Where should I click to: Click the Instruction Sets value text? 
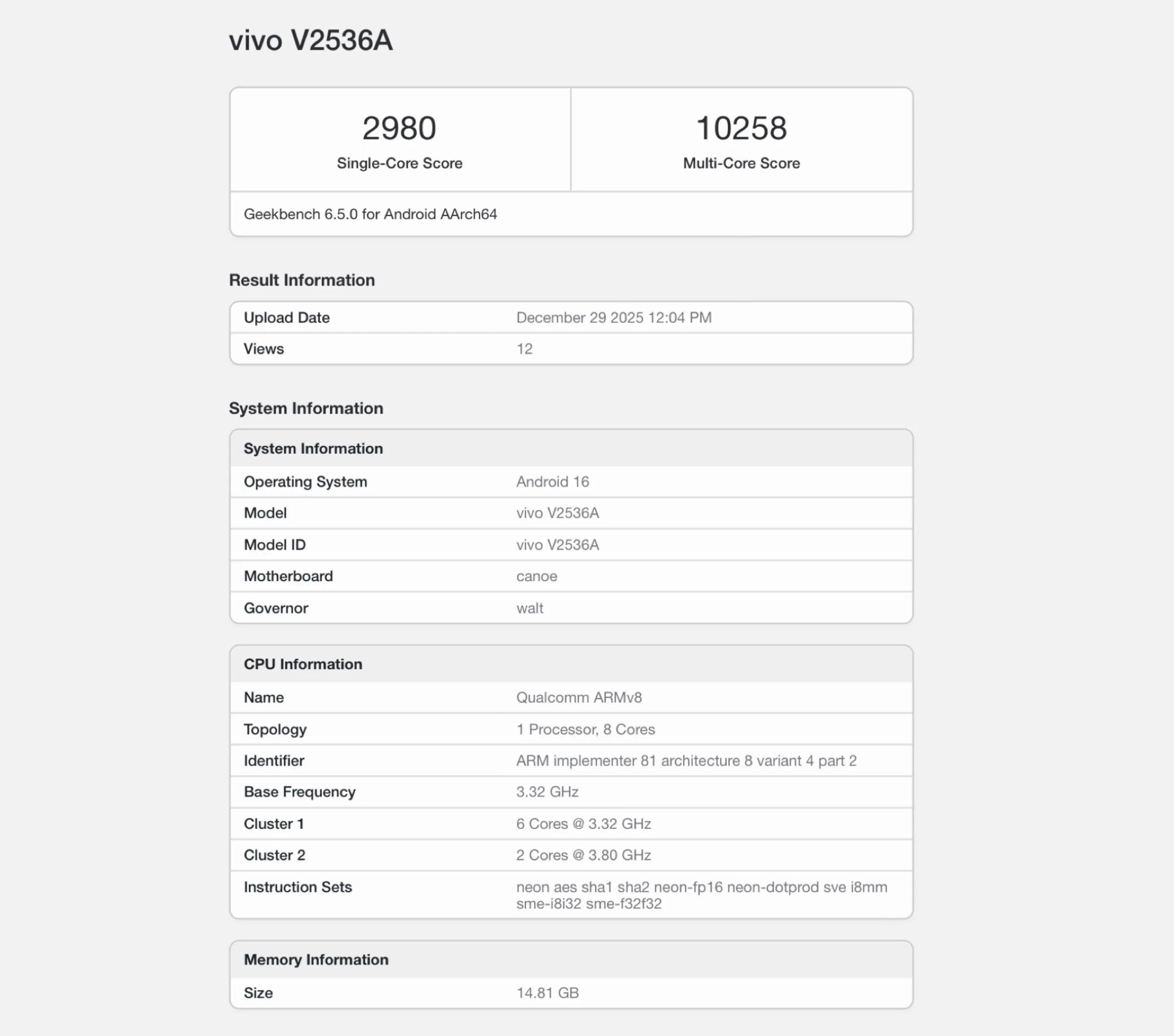701,895
